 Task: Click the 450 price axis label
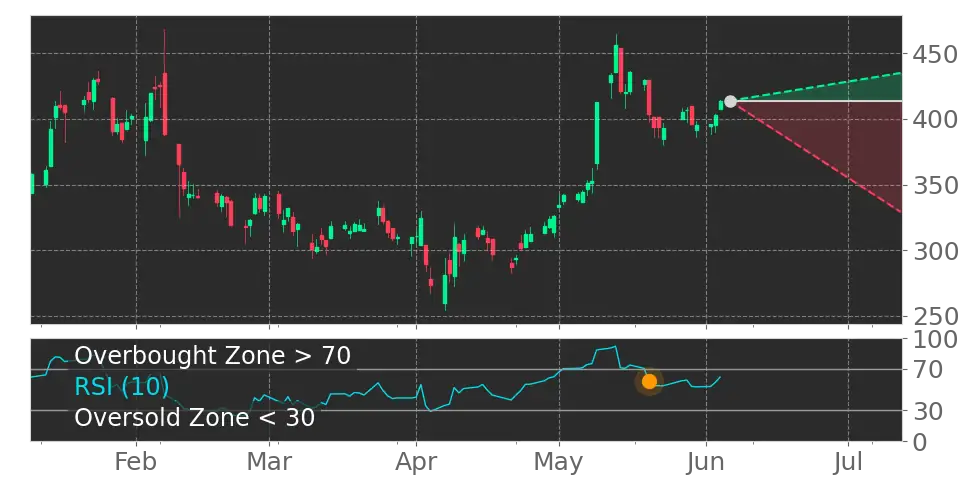tap(935, 54)
